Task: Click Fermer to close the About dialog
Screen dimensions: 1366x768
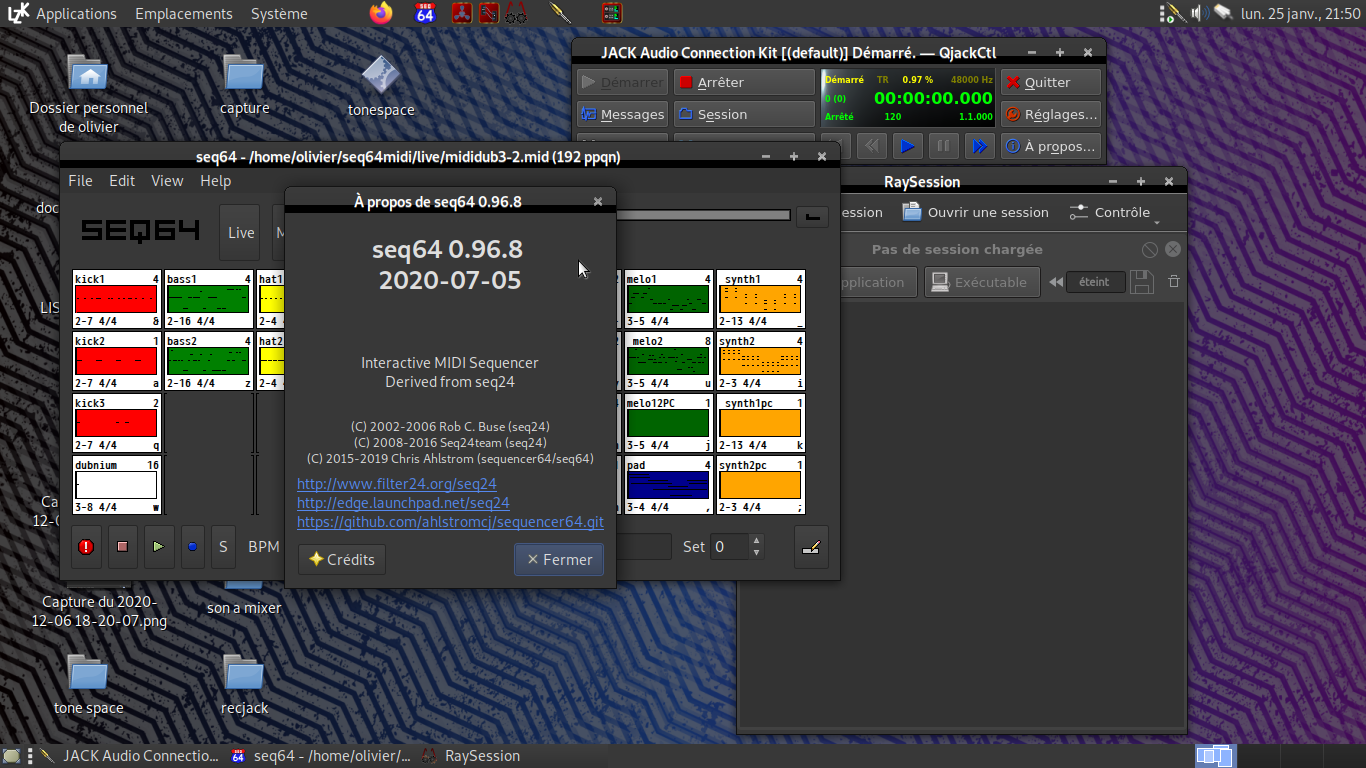Action: 560,560
